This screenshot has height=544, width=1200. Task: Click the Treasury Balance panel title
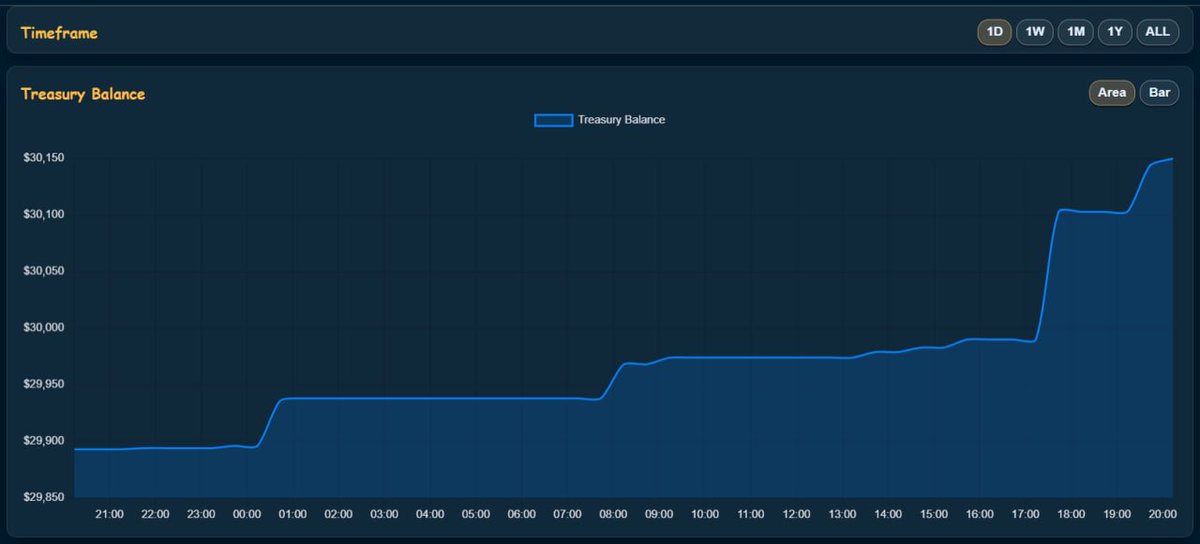tap(83, 94)
